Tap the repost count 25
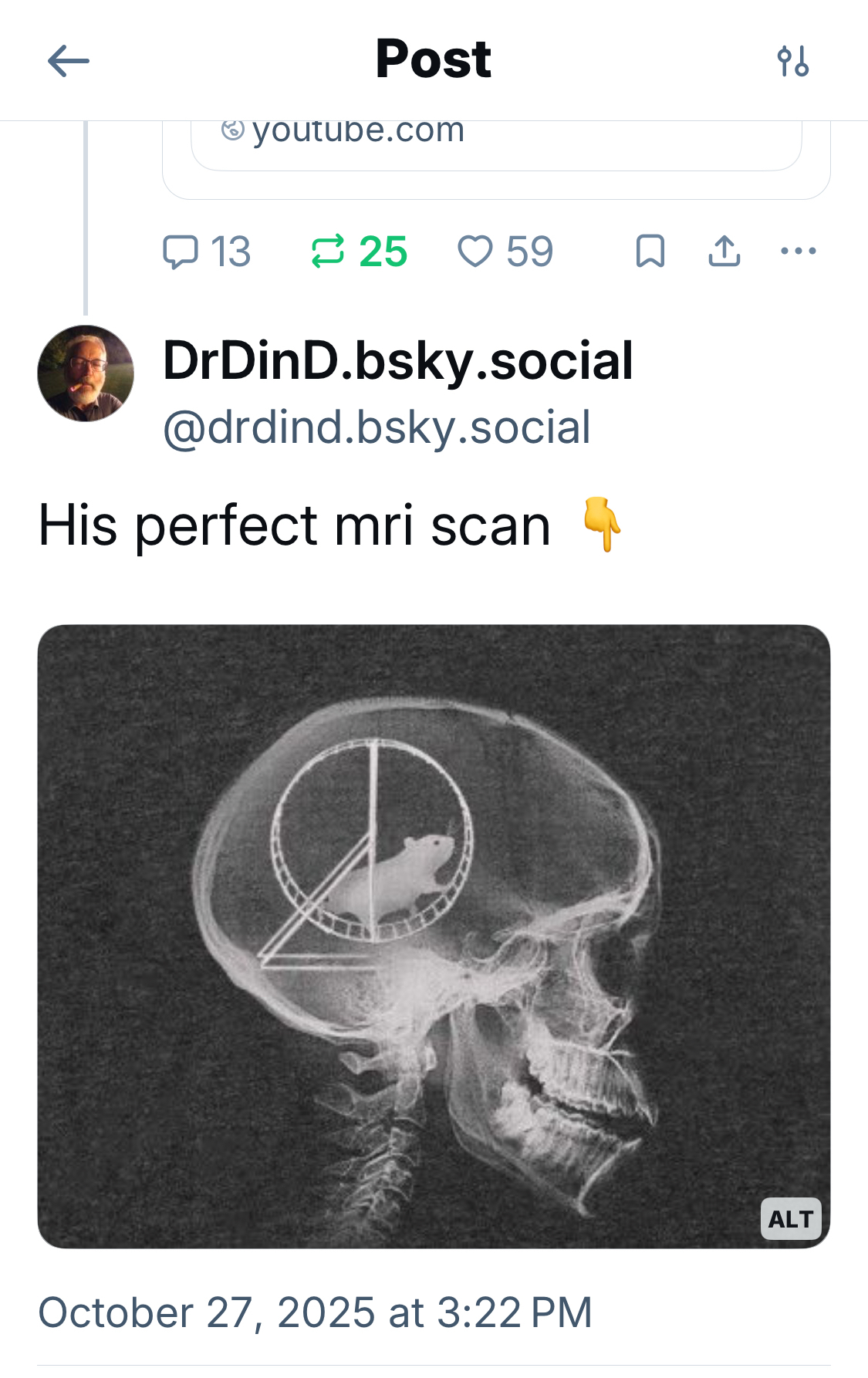Image resolution: width=868 pixels, height=1378 pixels. [383, 252]
